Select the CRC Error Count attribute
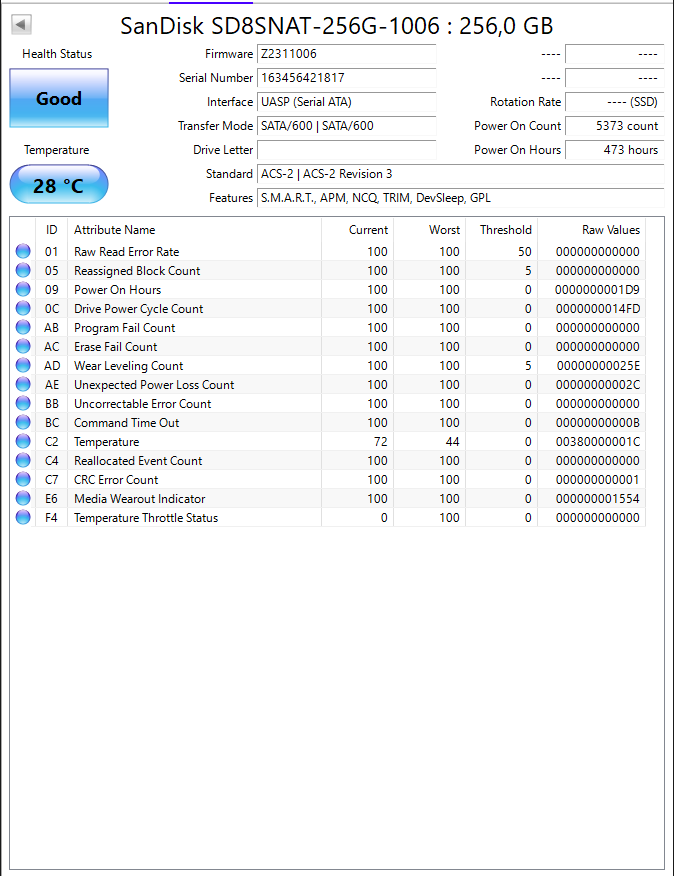 click(116, 480)
